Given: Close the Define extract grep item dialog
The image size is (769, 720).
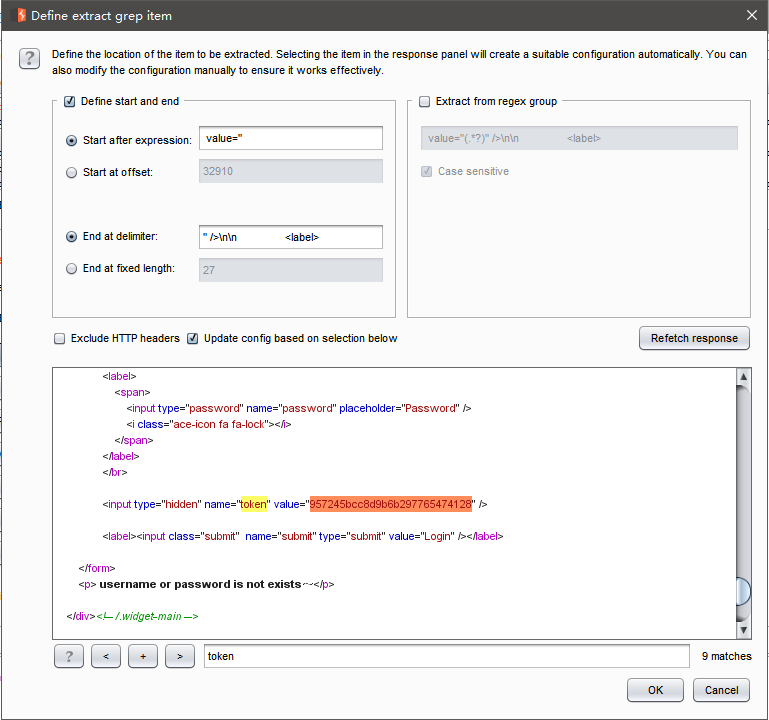Looking at the screenshot, I should 751,15.
